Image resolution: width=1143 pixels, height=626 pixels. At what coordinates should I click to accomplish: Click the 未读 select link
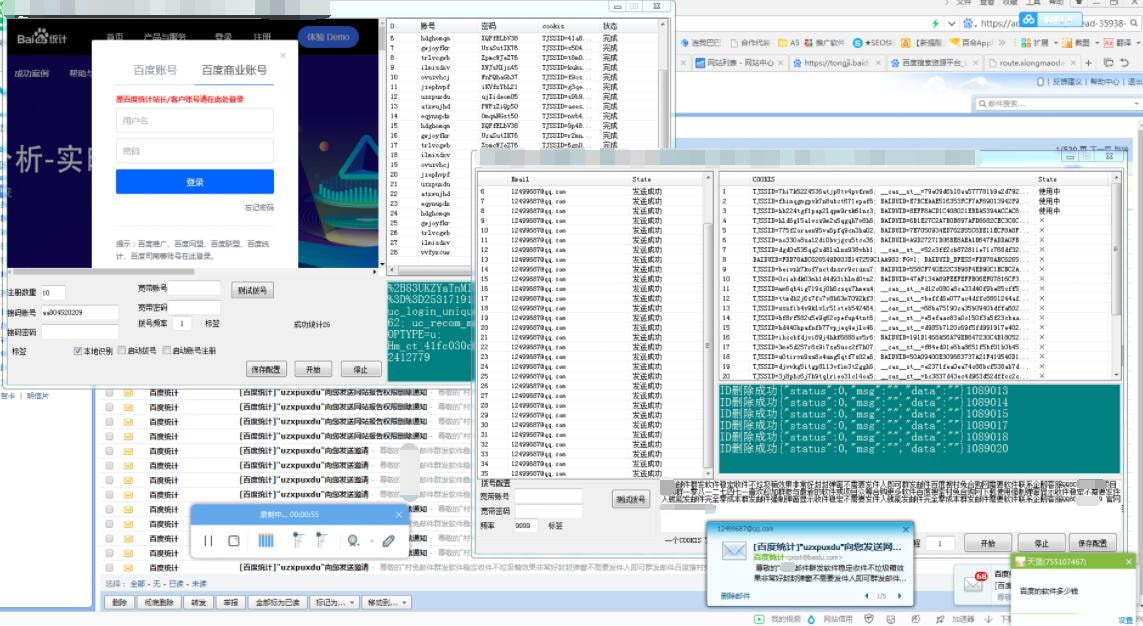199,584
